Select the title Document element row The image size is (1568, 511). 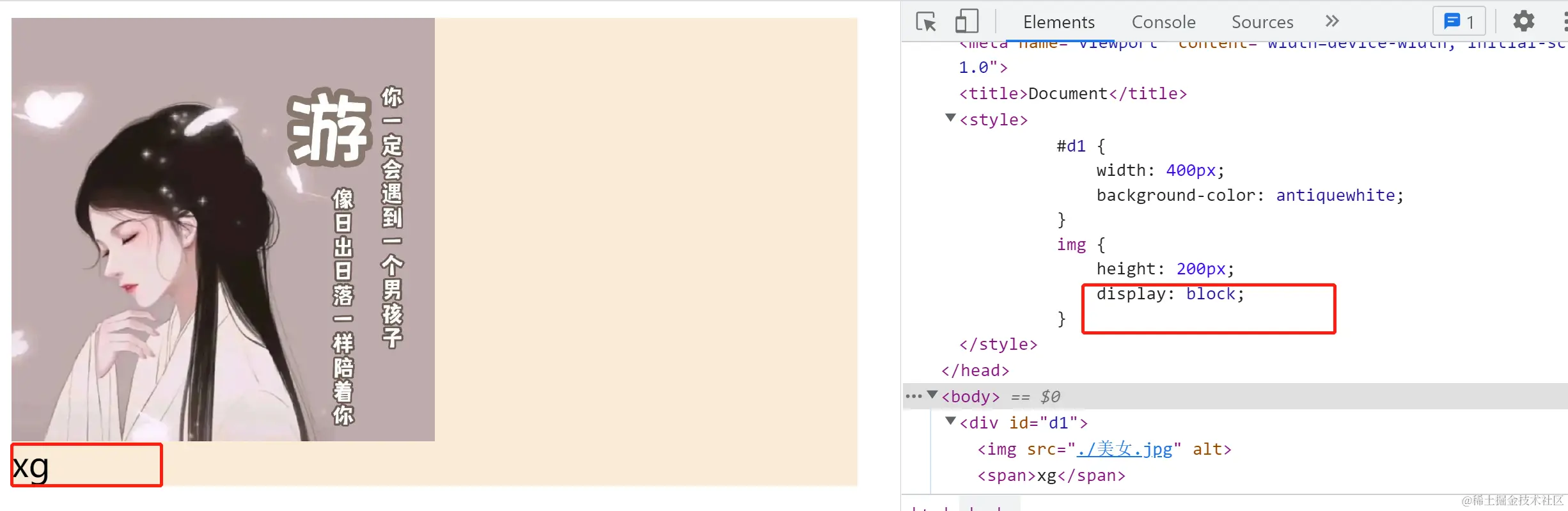pos(1073,94)
